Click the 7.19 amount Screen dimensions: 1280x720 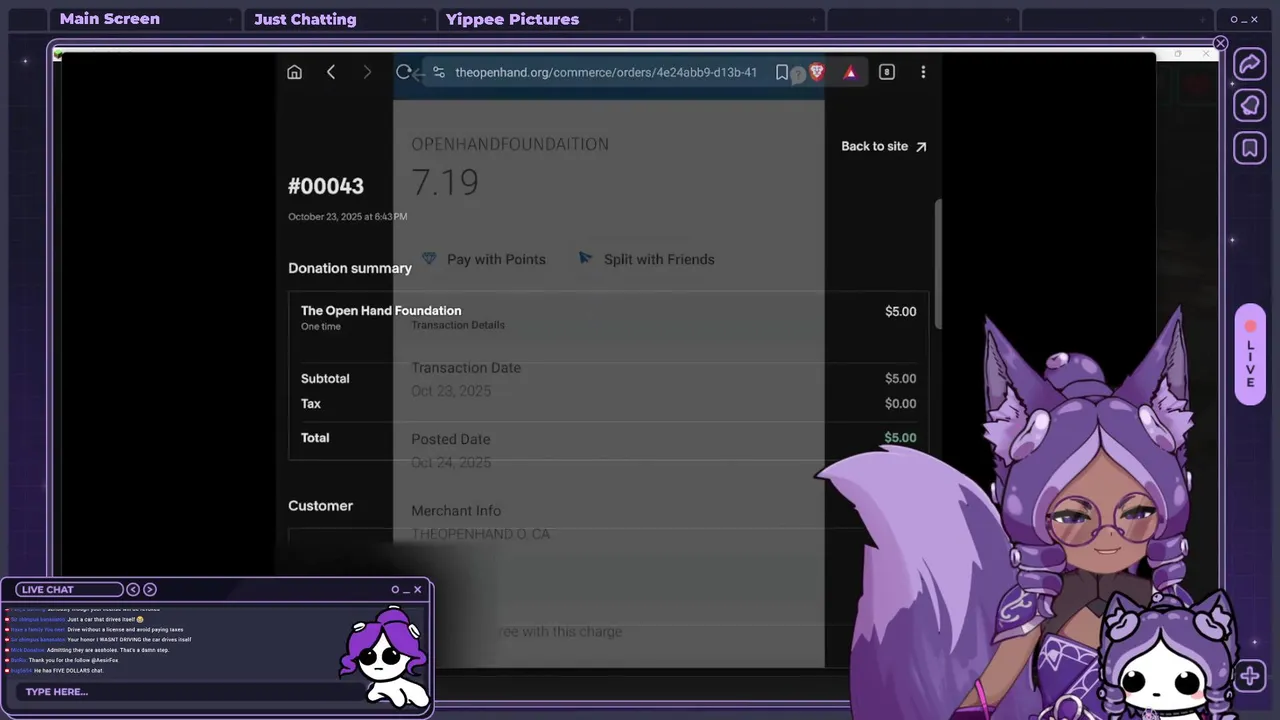(445, 182)
